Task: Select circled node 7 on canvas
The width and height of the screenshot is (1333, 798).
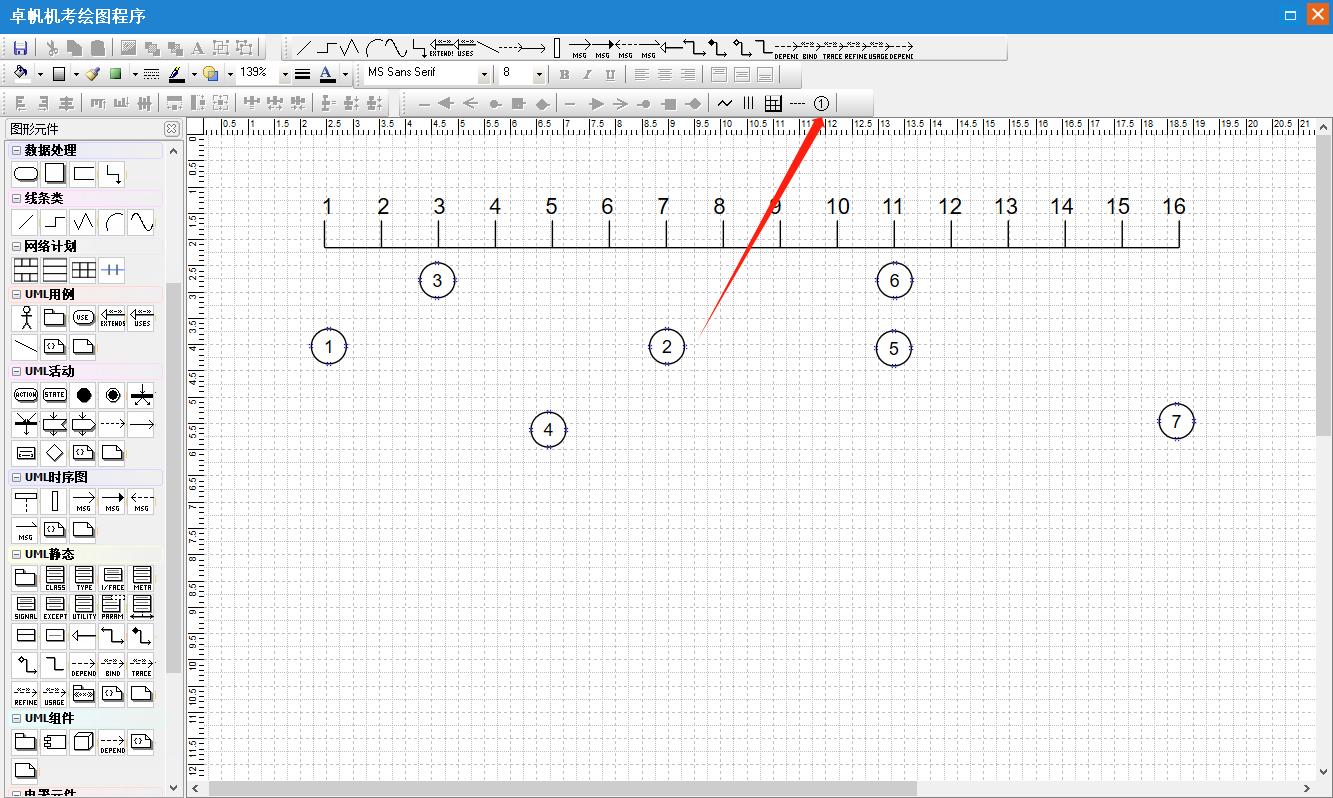Action: [x=1176, y=421]
